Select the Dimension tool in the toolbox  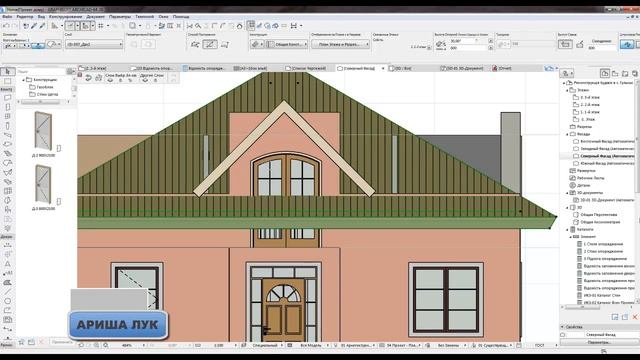pyautogui.click(x=7, y=245)
